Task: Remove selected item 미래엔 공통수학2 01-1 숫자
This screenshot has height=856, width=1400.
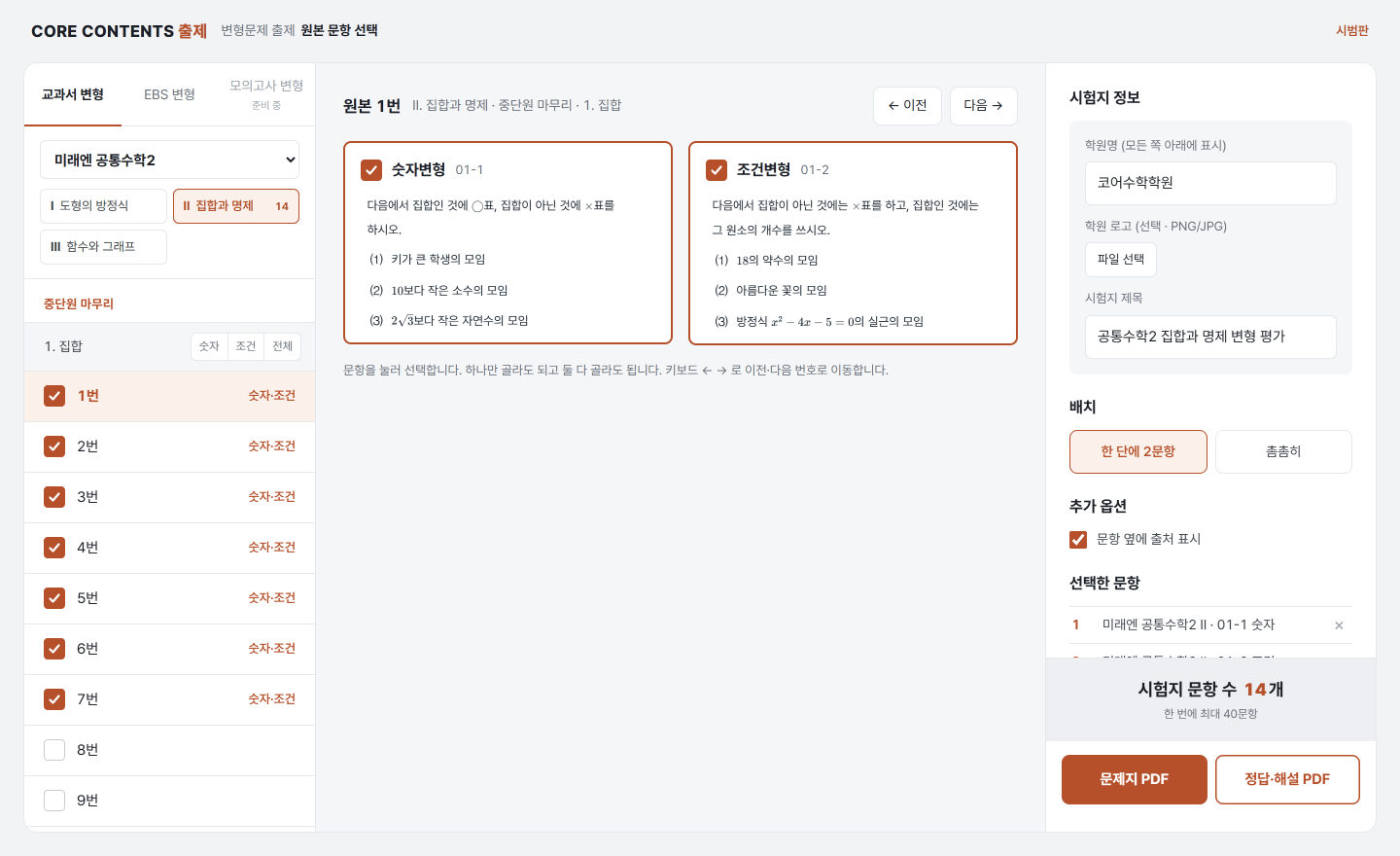Action: pyautogui.click(x=1339, y=625)
